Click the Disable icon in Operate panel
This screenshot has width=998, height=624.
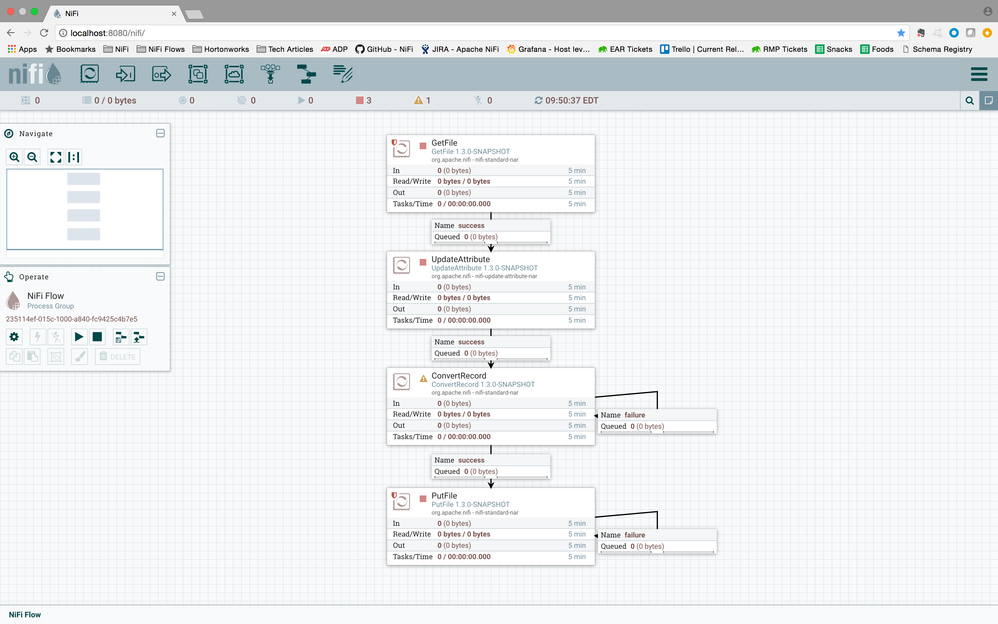(x=56, y=337)
